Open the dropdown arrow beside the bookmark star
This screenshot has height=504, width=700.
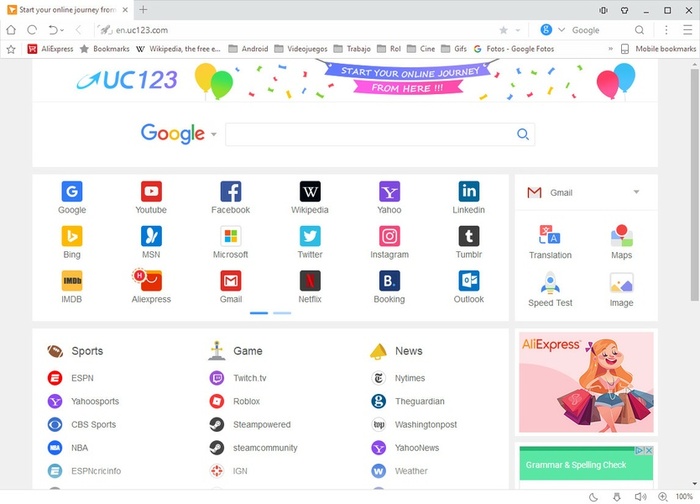tap(518, 30)
